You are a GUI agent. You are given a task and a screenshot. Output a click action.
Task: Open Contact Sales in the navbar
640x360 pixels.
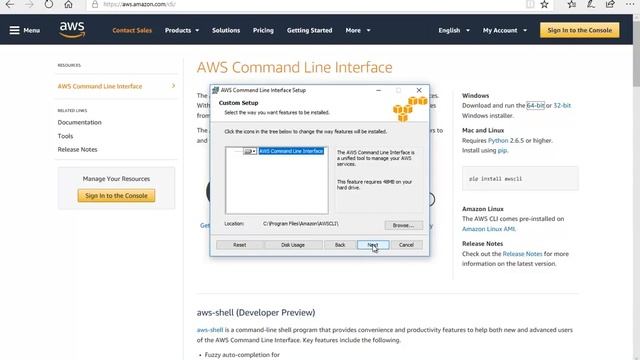(132, 30)
